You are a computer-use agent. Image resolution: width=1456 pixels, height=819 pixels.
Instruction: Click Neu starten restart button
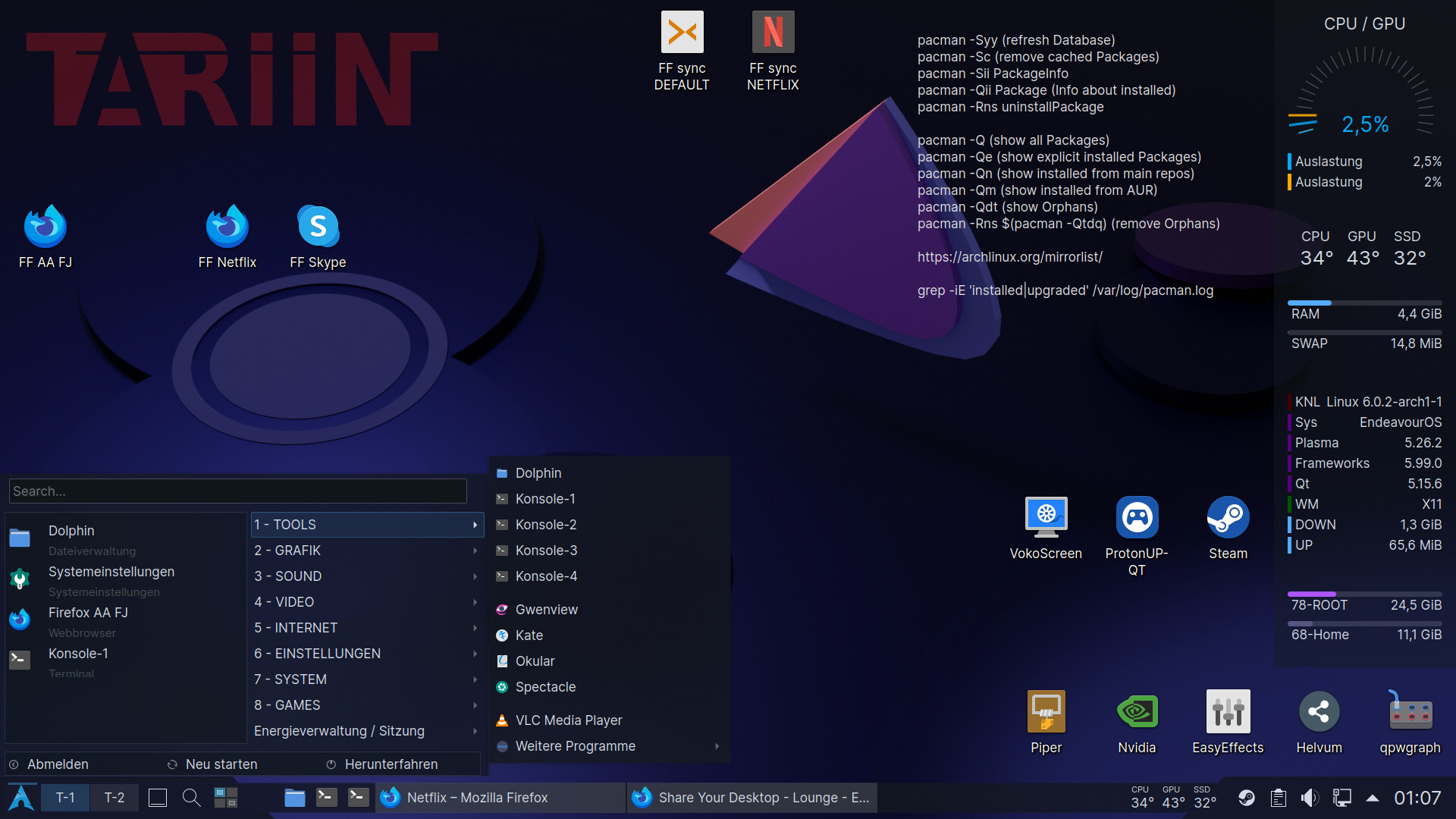213,764
